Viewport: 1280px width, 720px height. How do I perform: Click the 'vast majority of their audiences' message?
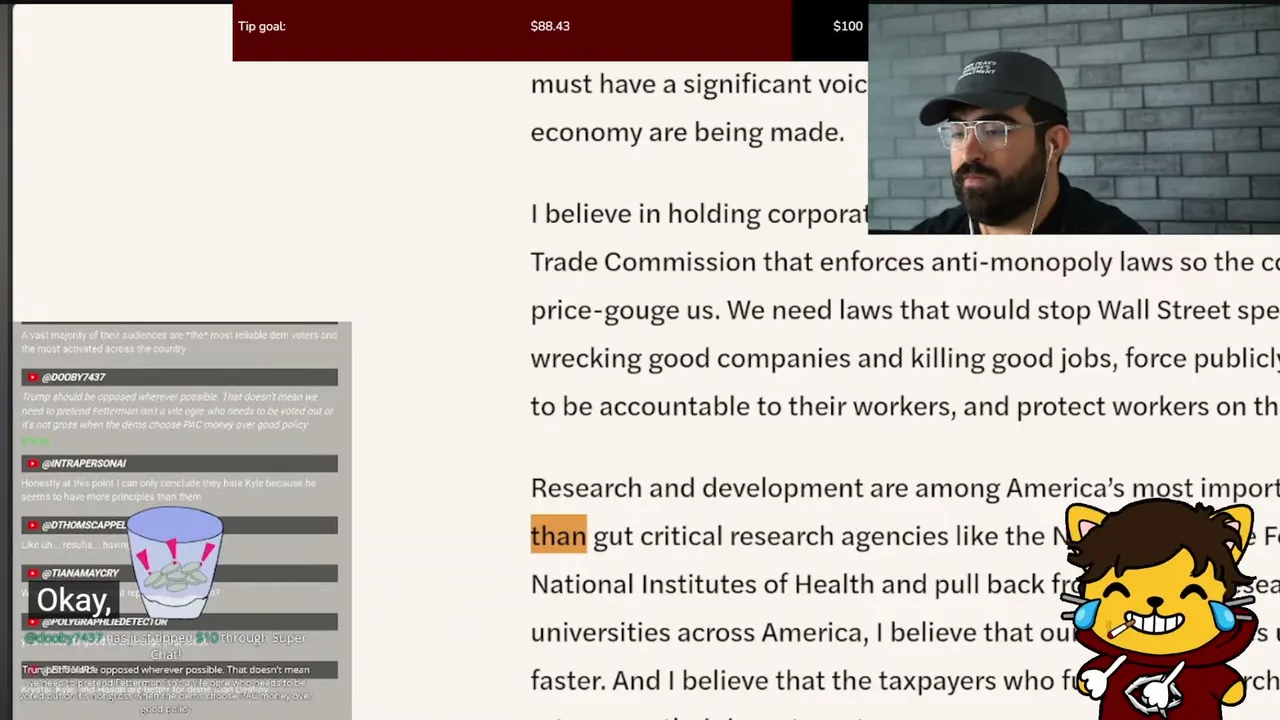tap(179, 342)
